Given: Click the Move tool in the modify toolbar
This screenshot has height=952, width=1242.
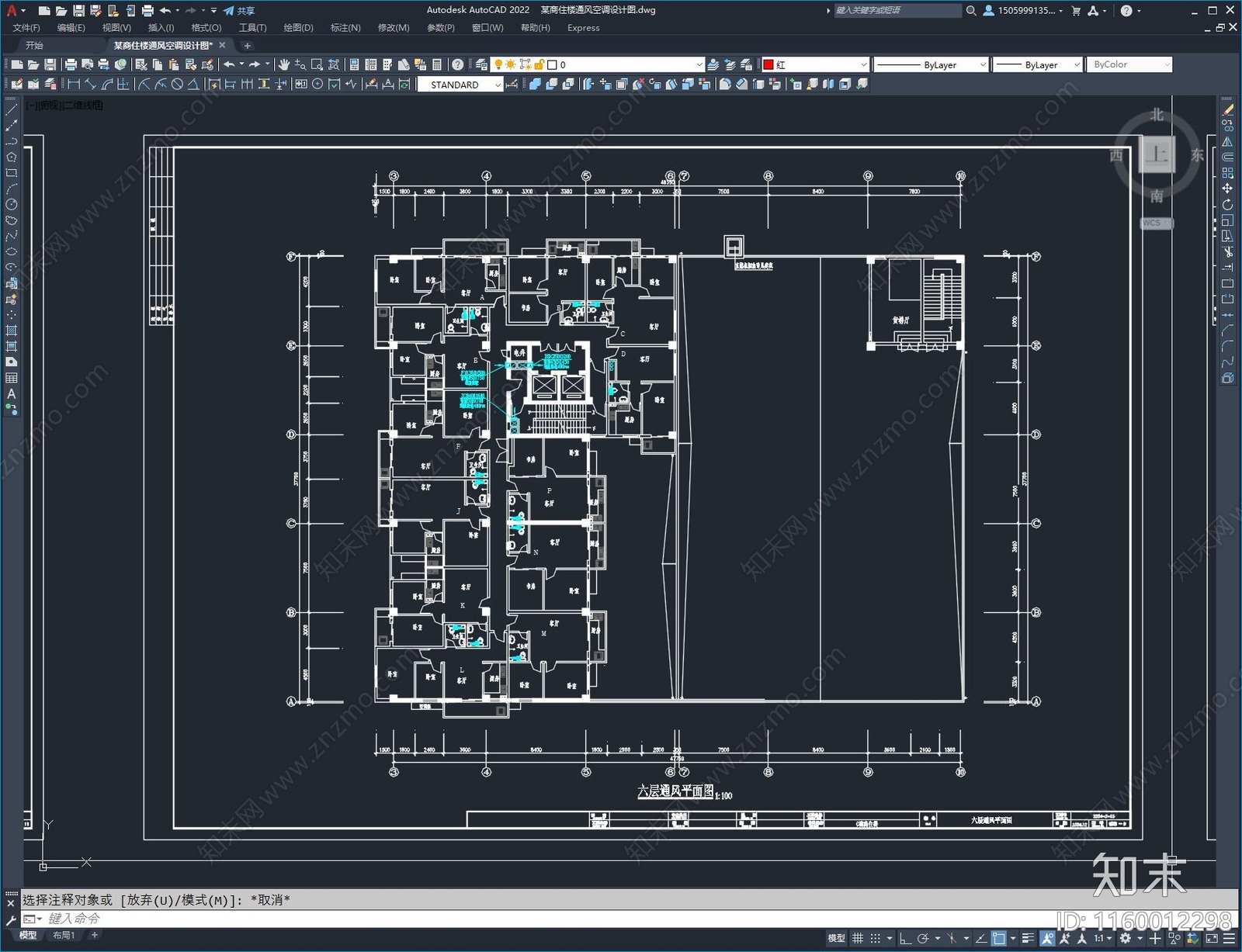Looking at the screenshot, I should [1227, 189].
